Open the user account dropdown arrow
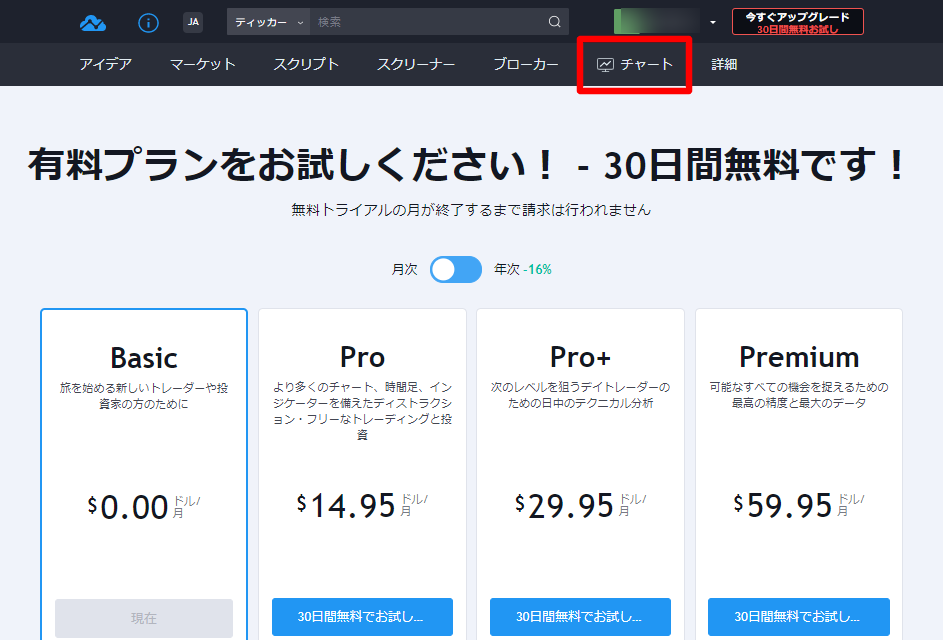Viewport: 943px width, 640px height. [x=713, y=23]
